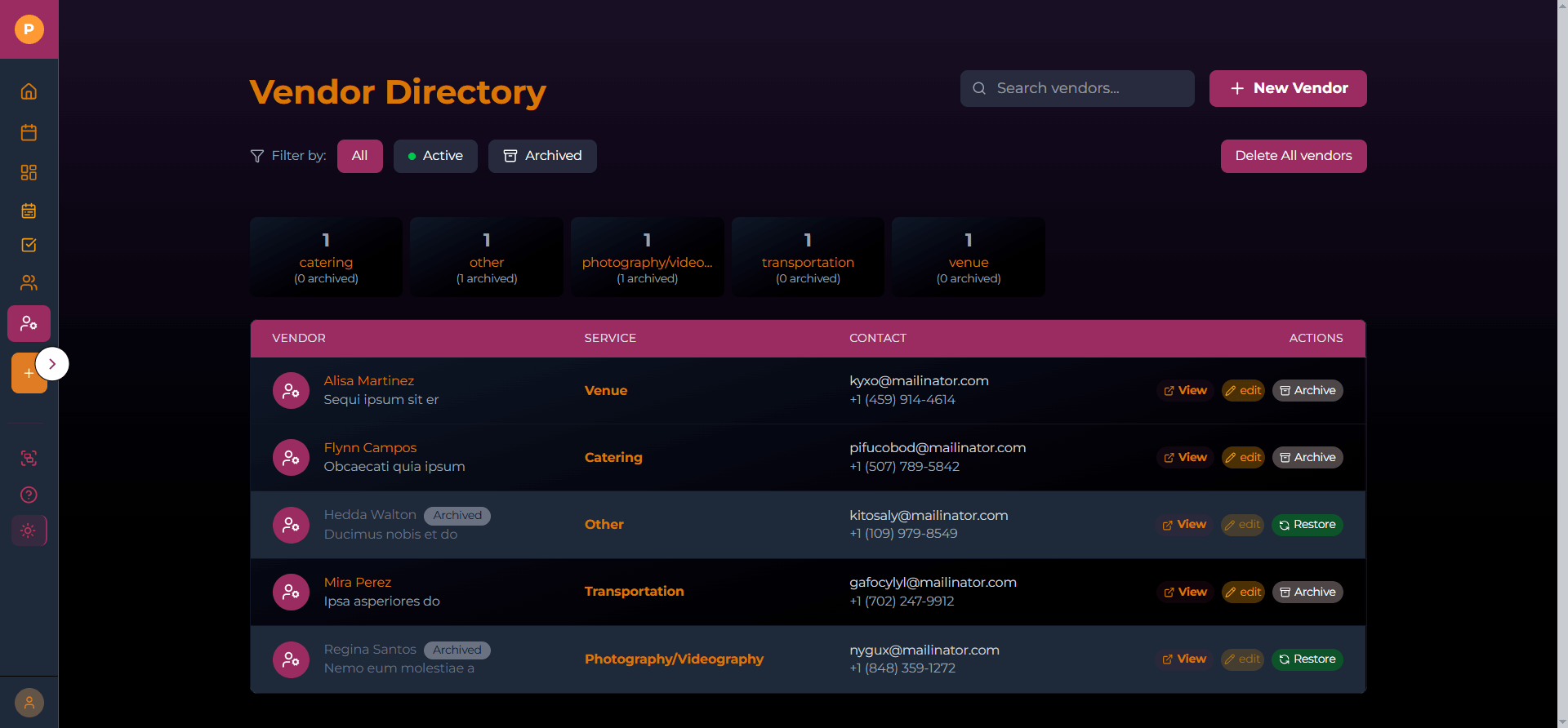1568x728 pixels.
Task: Open the guests people icon in sidebar
Action: click(29, 283)
